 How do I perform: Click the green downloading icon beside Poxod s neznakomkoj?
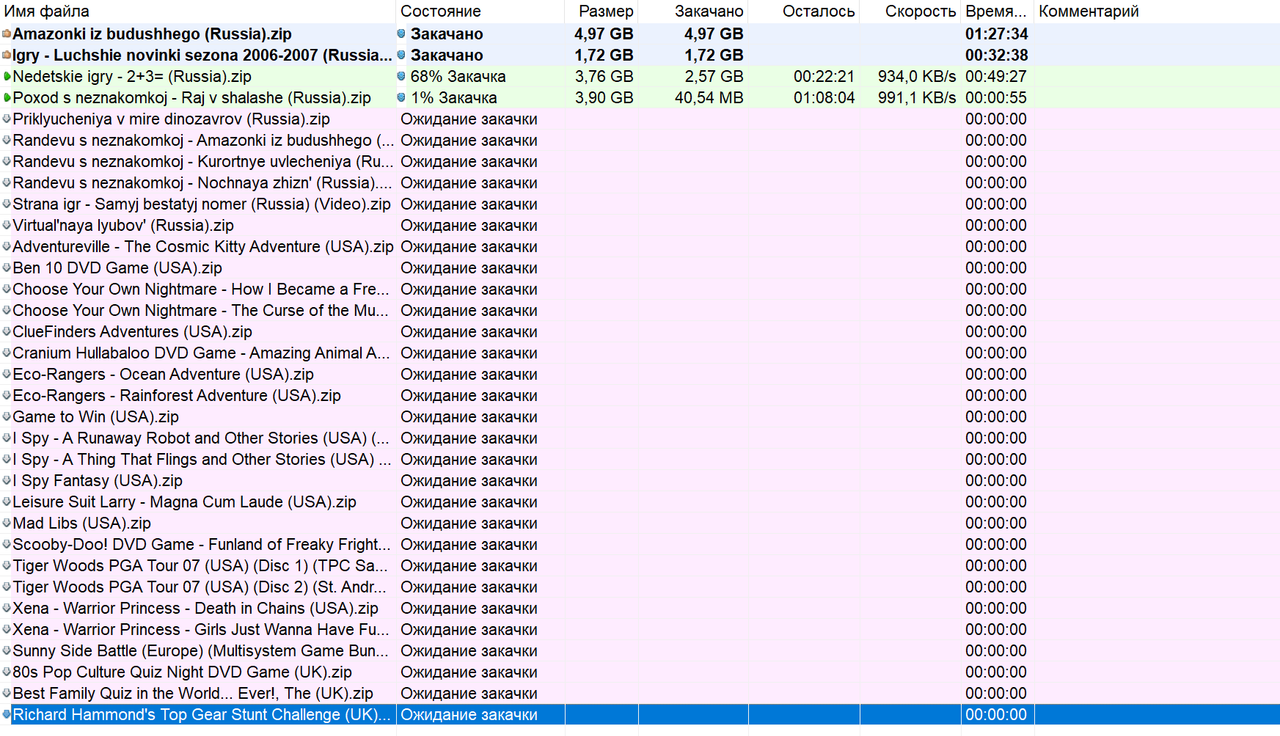click(7, 98)
